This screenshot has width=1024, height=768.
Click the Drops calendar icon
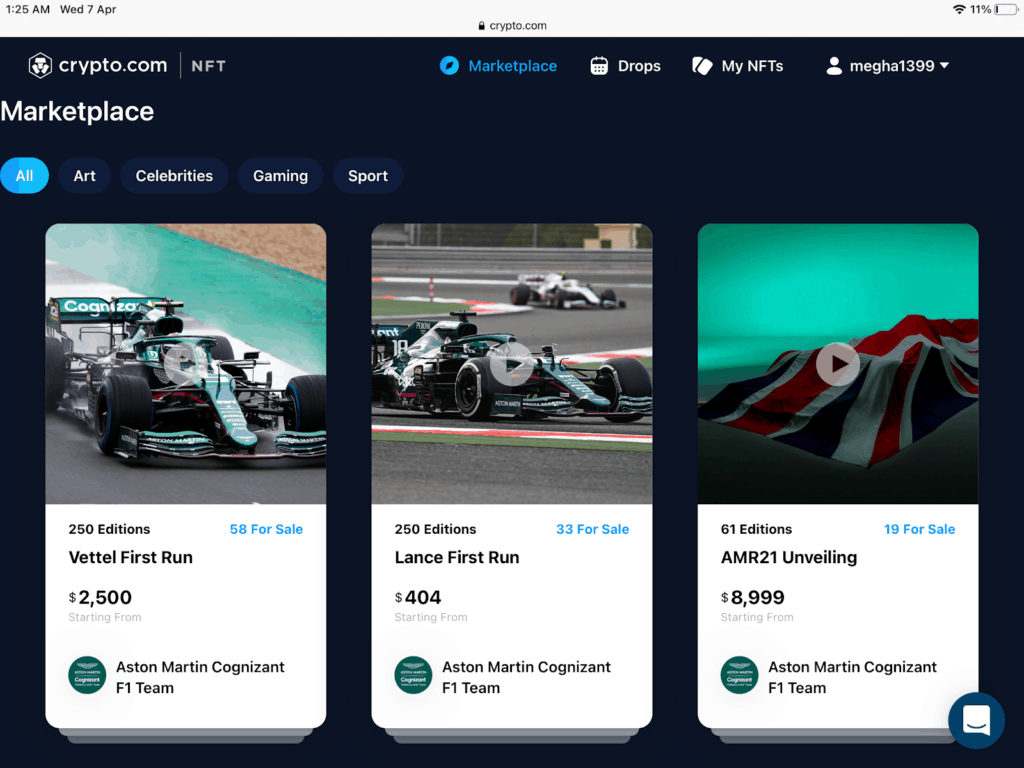coord(599,65)
